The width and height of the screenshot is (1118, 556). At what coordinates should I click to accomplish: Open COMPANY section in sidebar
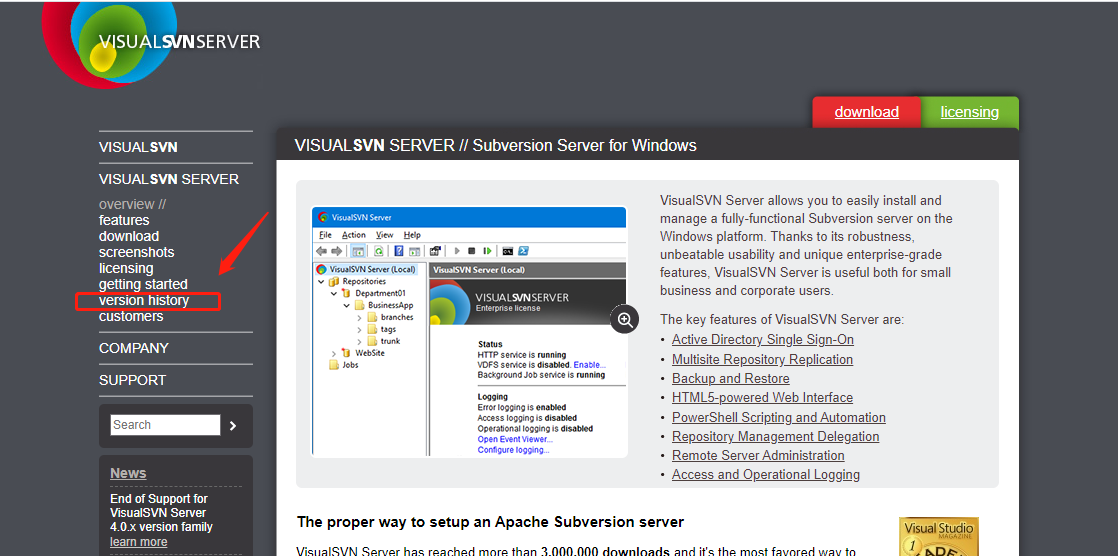pyautogui.click(x=134, y=348)
